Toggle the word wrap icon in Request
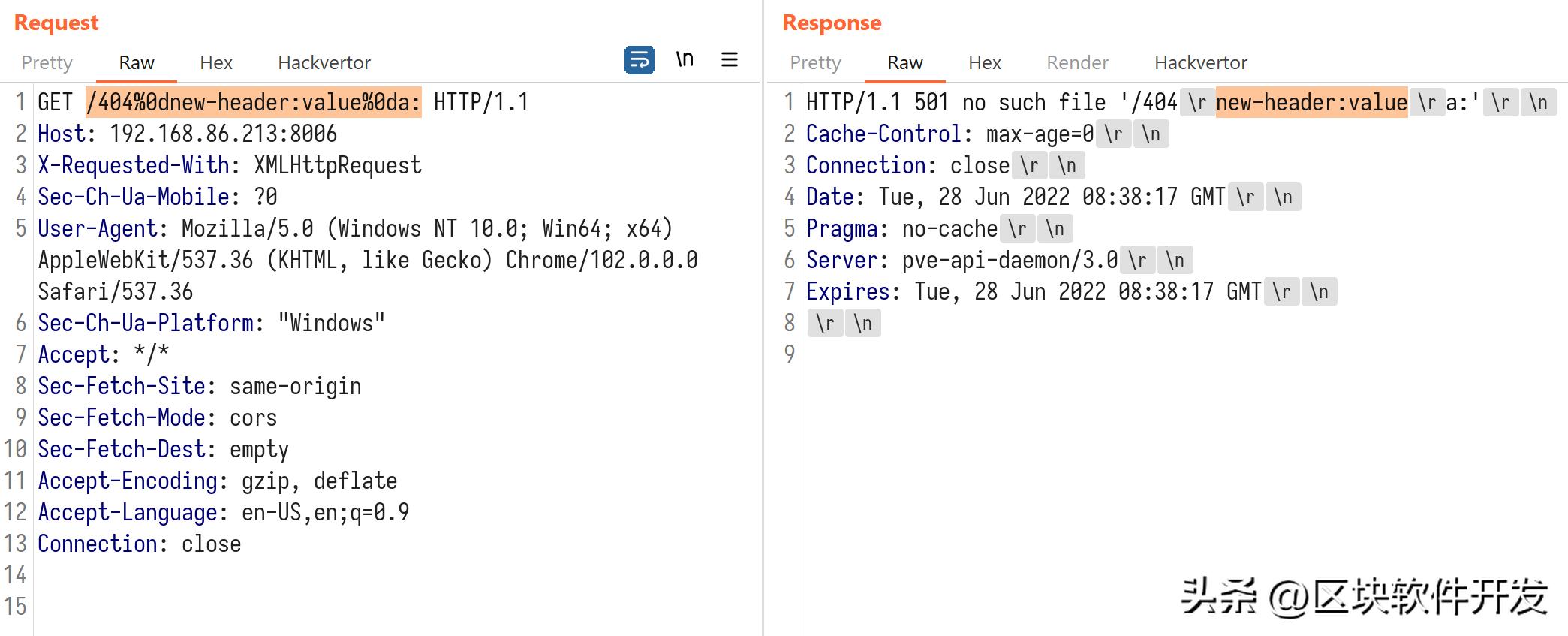This screenshot has height=636, width=1568. 639,60
